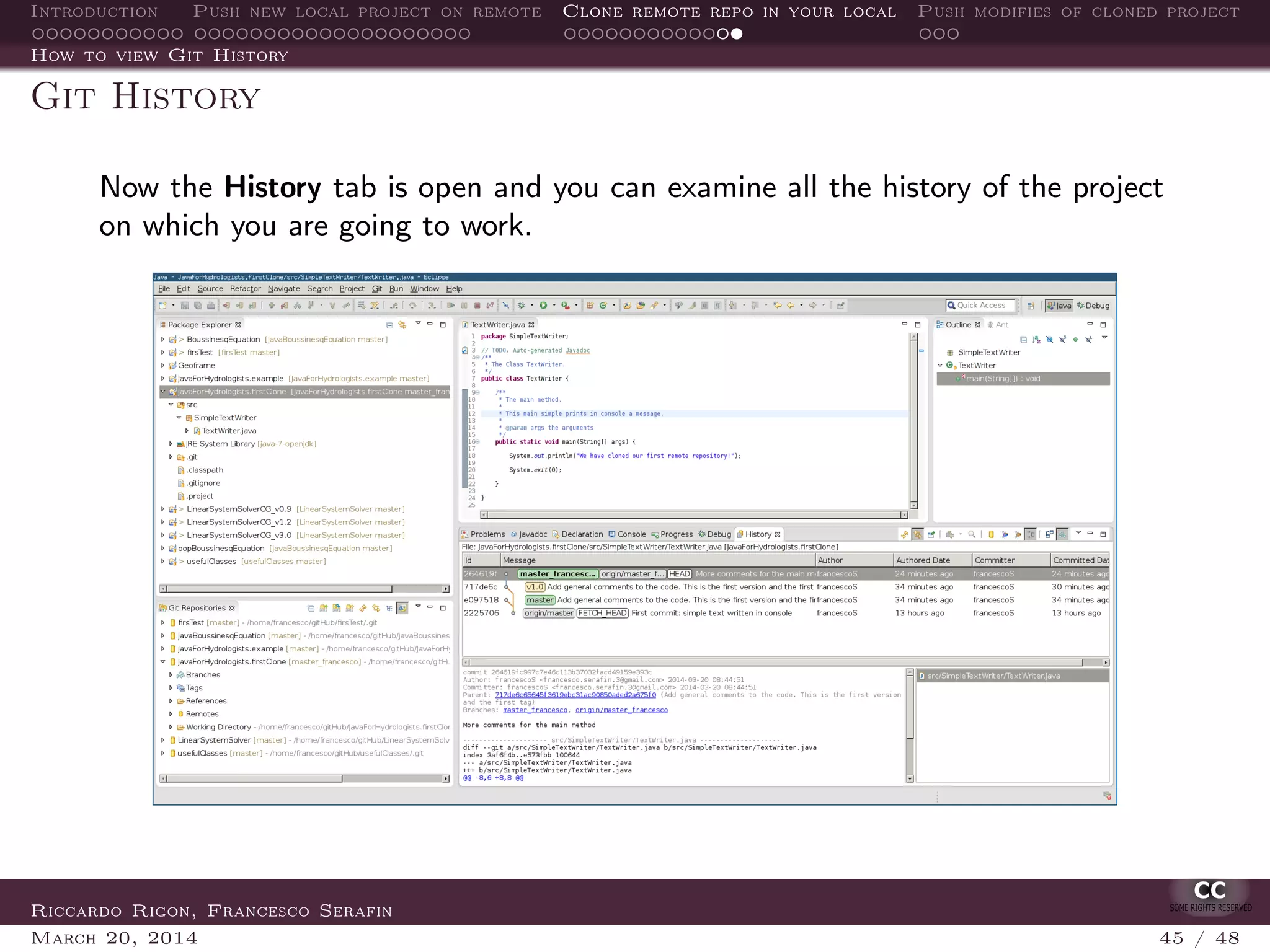Toggle Hide Local Types in Outline
Viewport: 1270px width, 952px height.
[x=1088, y=340]
